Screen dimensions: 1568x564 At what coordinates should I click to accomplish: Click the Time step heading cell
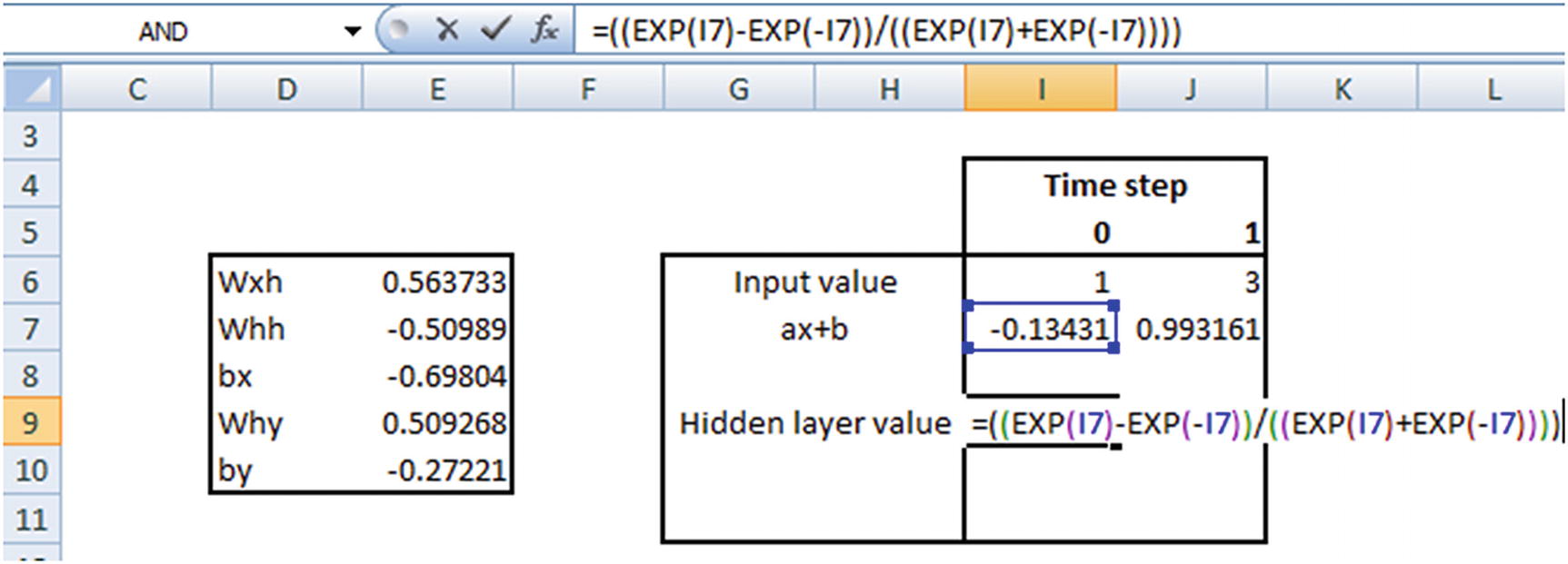click(1114, 185)
